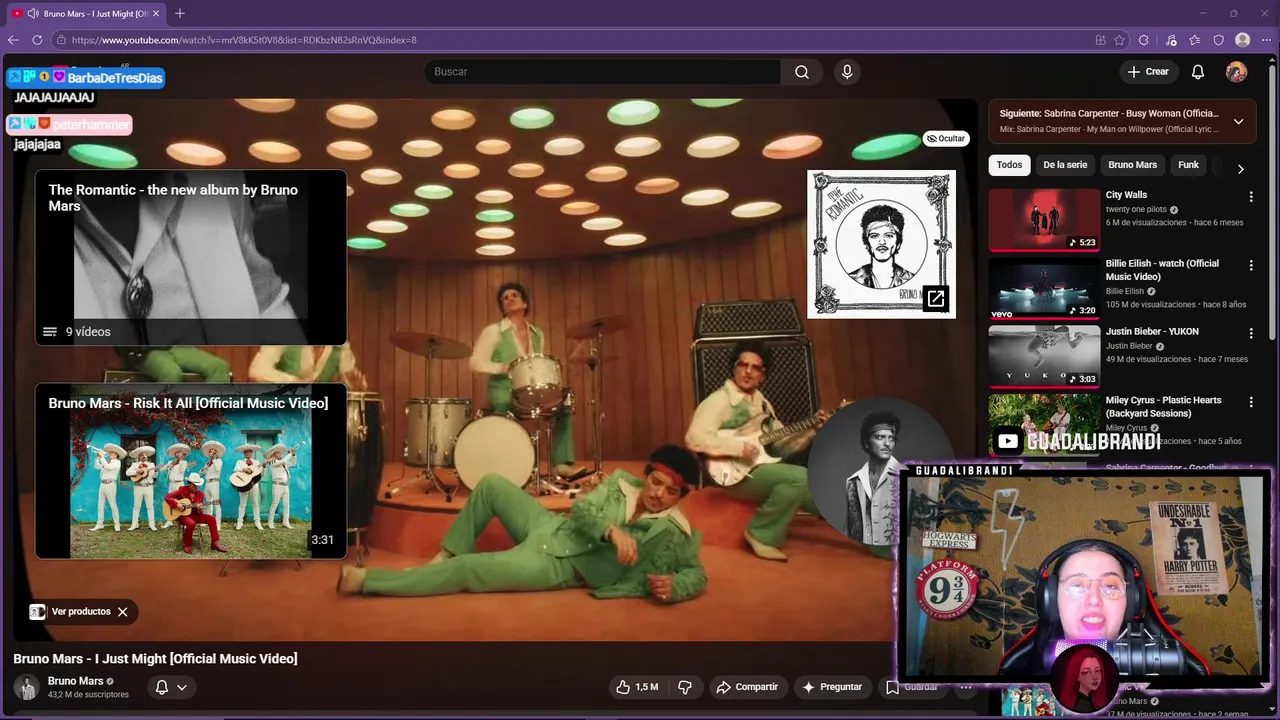Open the browser settings three-dots menu

point(1266,40)
